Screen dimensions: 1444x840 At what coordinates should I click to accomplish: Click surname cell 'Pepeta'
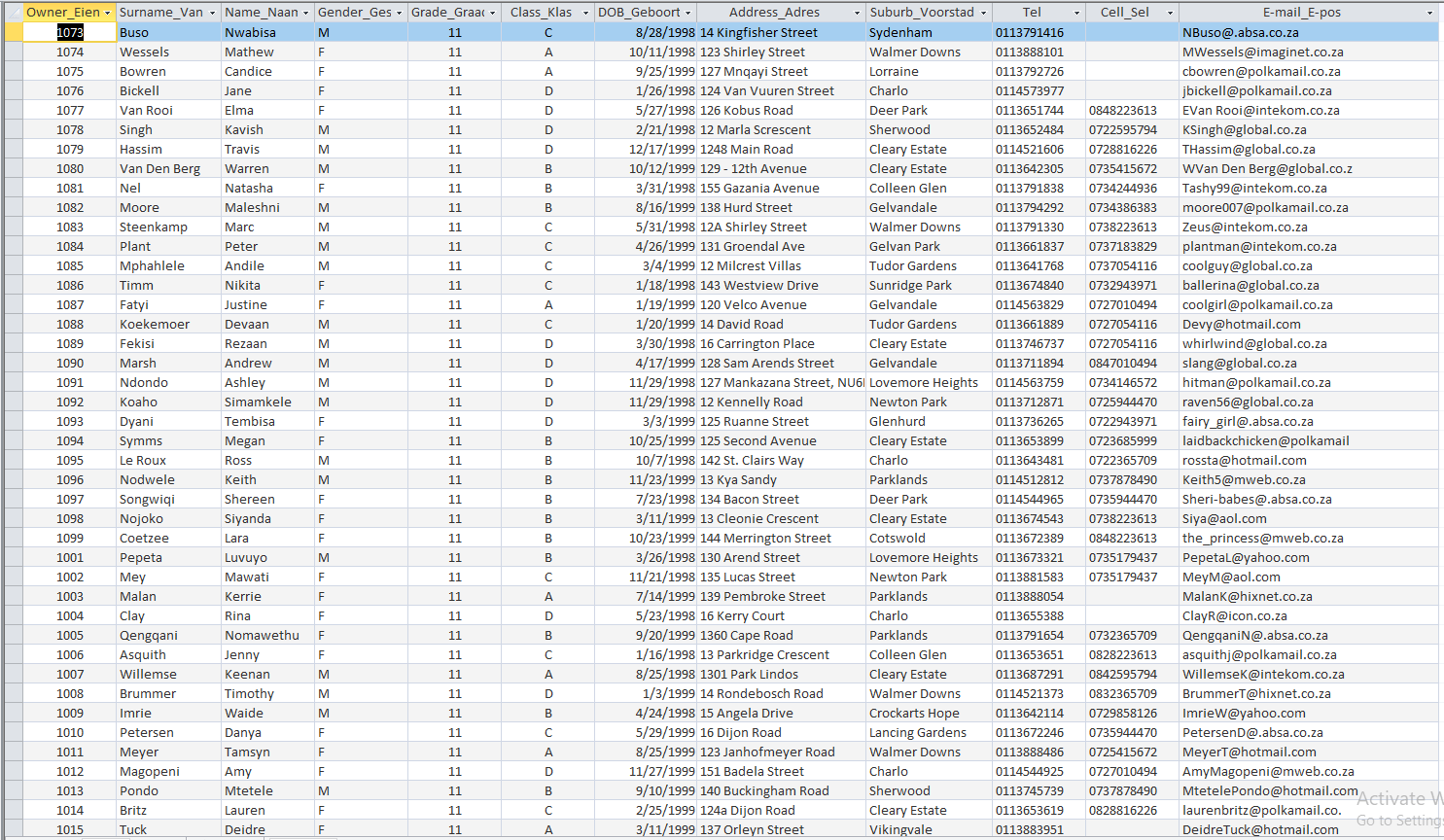pos(168,557)
